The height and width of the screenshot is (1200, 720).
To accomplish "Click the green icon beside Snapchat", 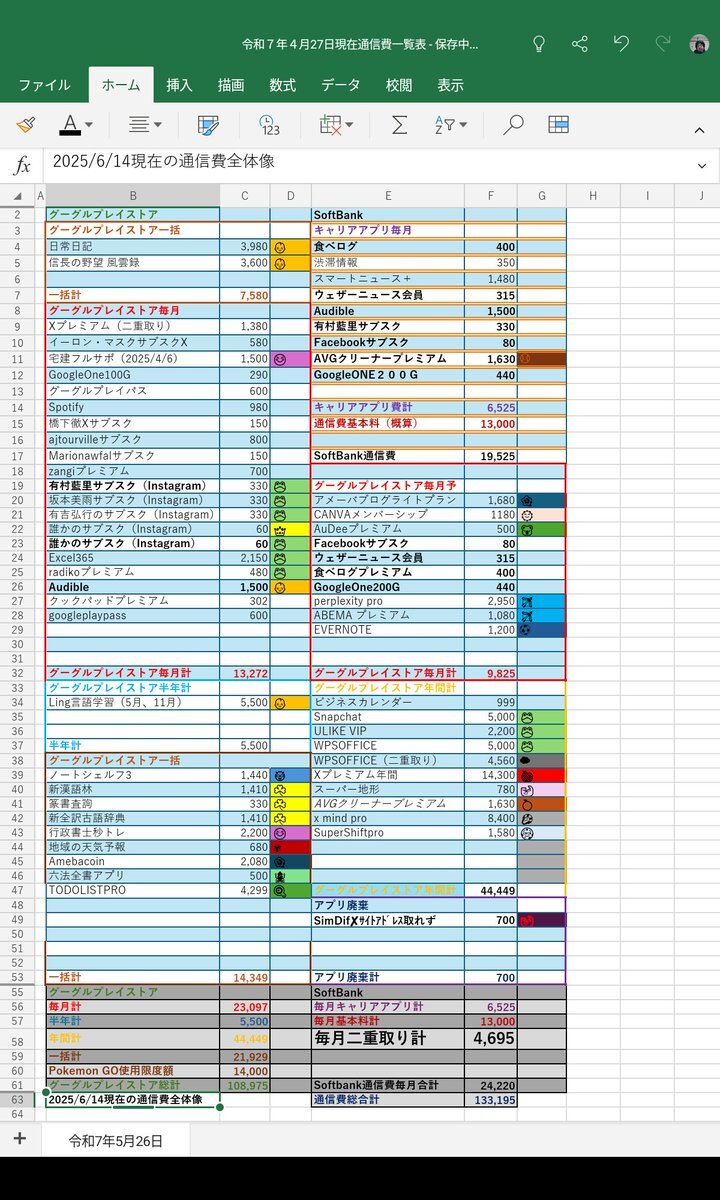I will click(526, 718).
